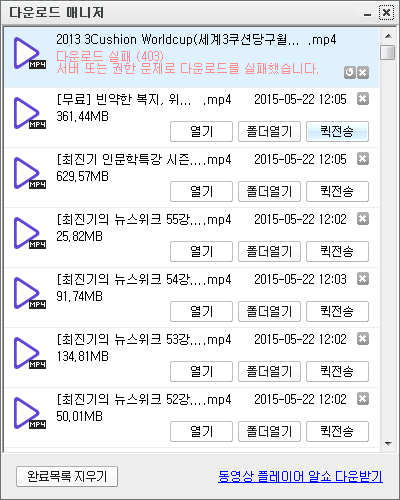This screenshot has width=400, height=500.
Task: Open folder of 뉴스위크 53강 file
Action: coord(269,372)
